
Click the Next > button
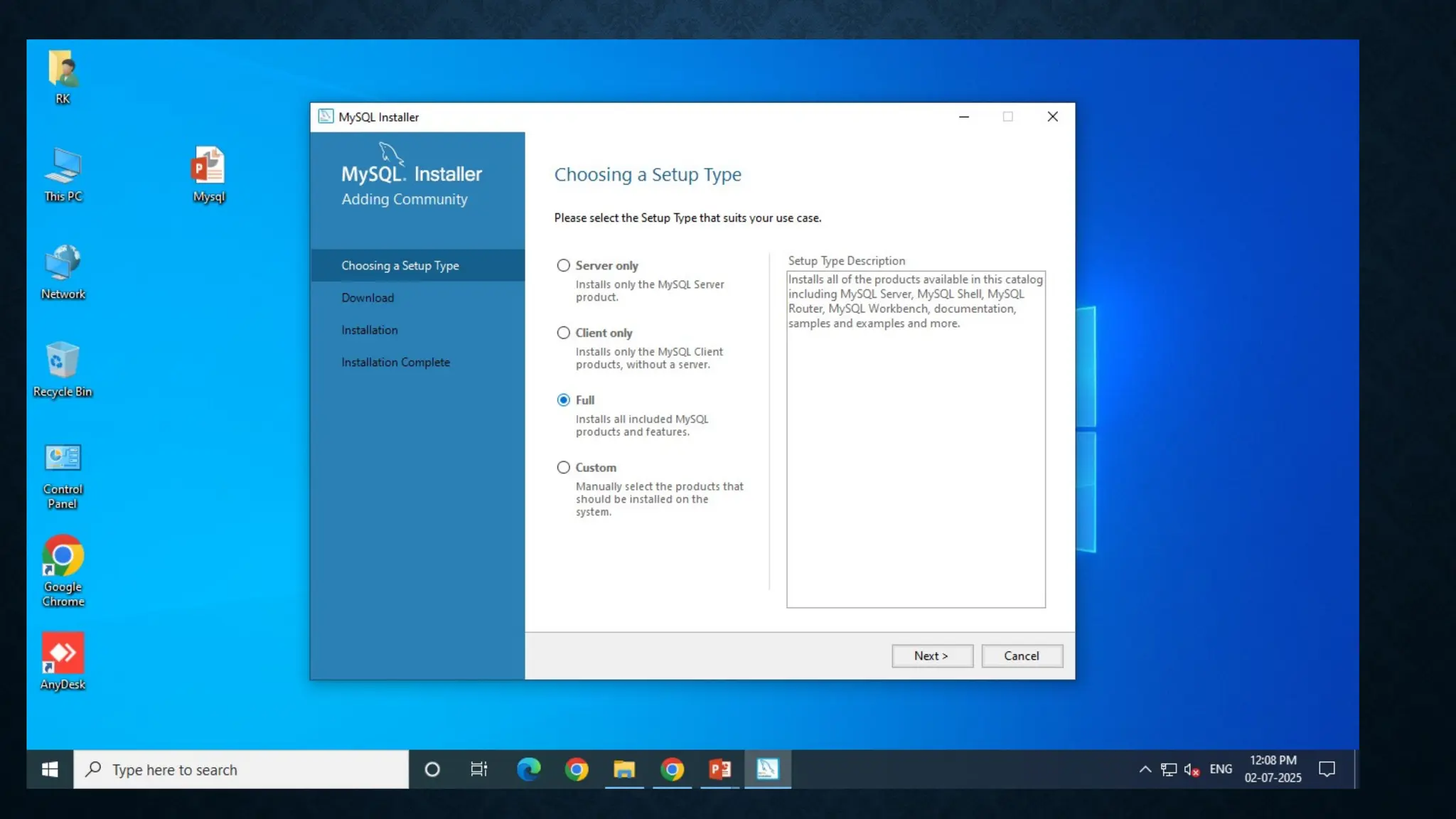click(x=932, y=655)
